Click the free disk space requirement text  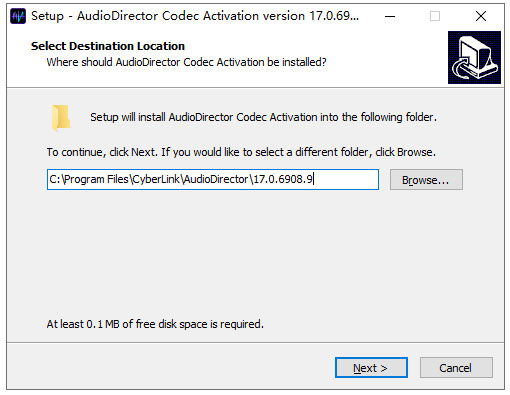coord(155,324)
